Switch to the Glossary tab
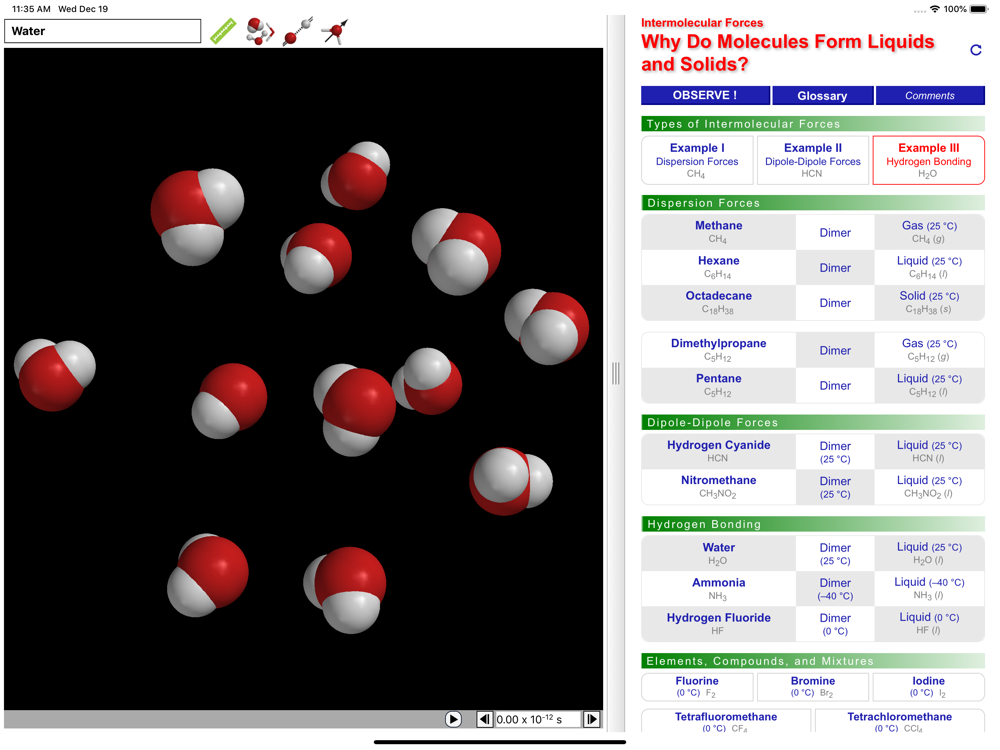Image resolution: width=1000 pixels, height=750 pixels. [x=822, y=96]
